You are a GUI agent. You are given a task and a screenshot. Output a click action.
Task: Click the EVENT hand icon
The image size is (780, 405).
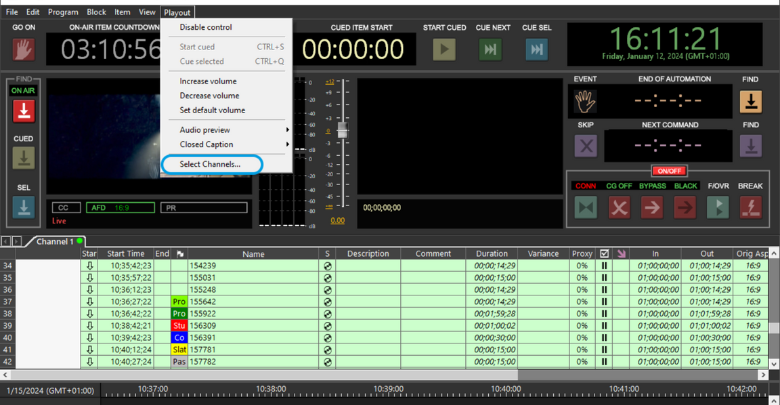(x=586, y=99)
